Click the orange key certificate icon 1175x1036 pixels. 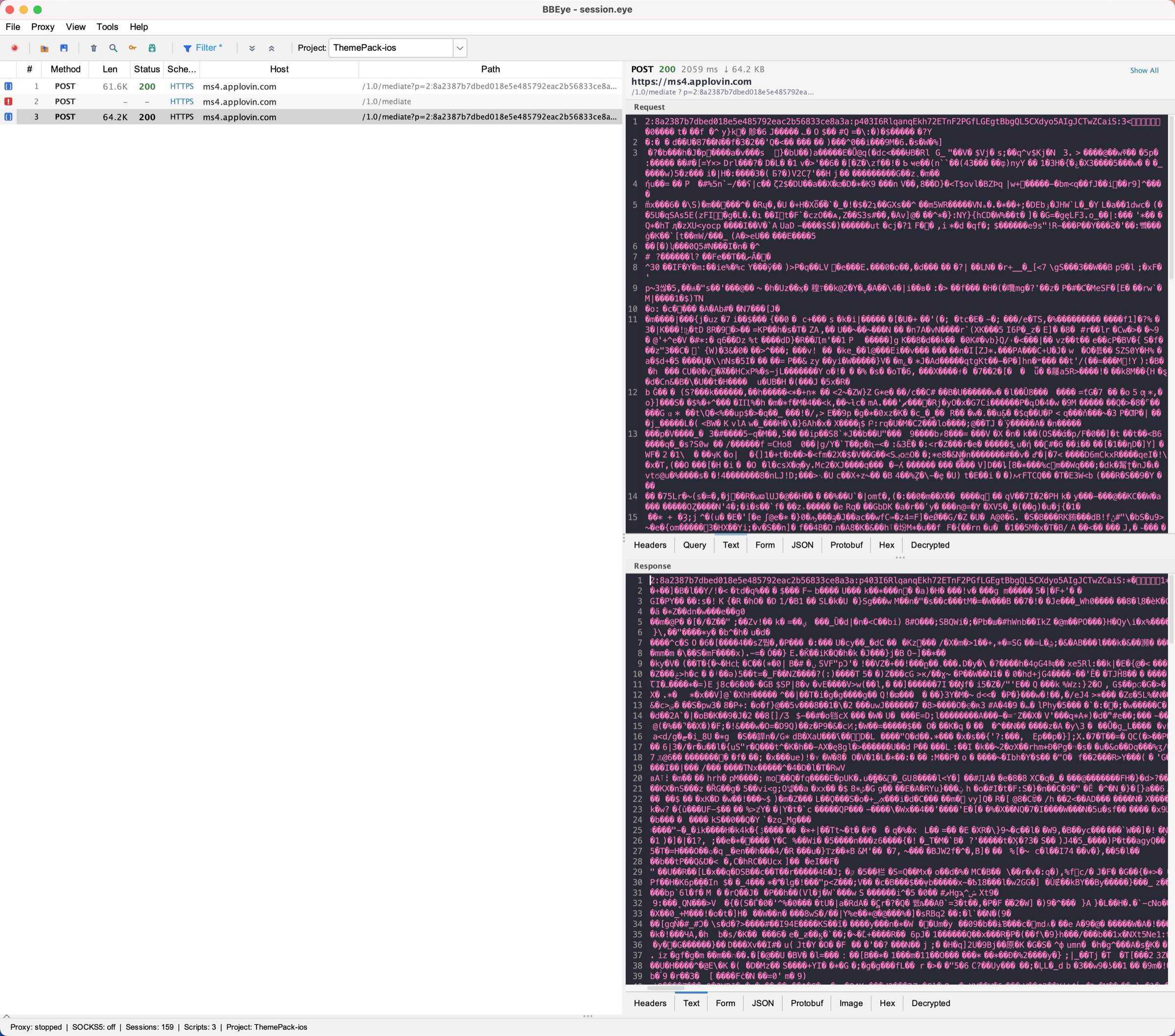tap(132, 48)
